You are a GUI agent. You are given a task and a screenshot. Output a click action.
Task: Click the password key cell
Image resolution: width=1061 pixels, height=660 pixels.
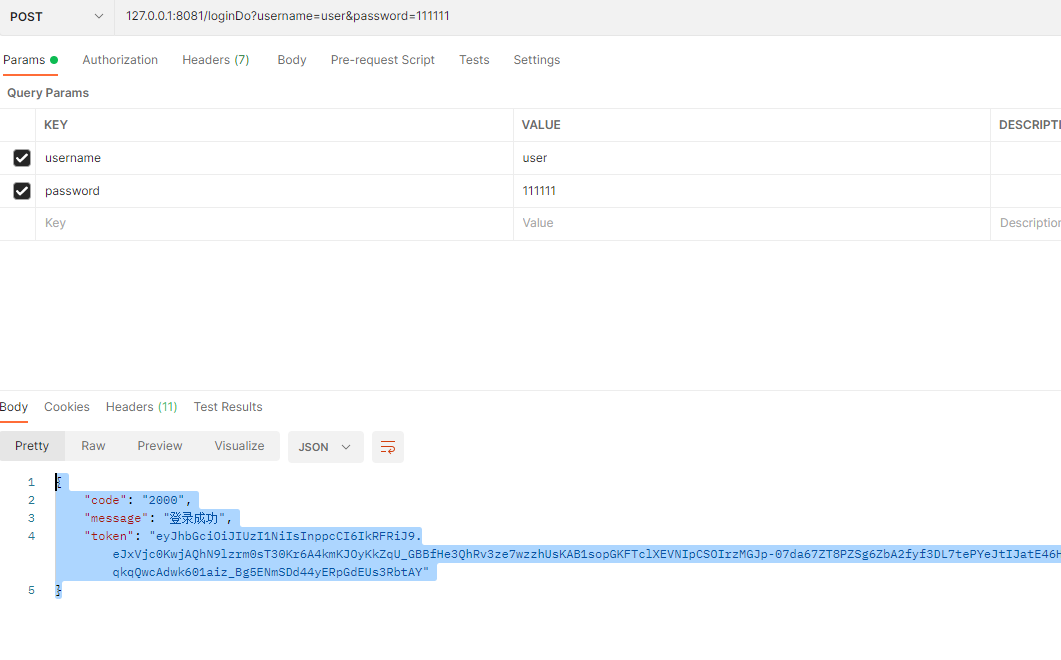tap(274, 191)
